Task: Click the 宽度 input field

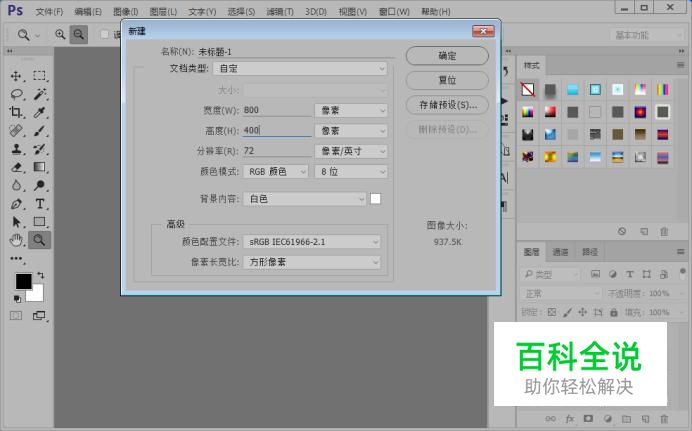Action: (x=277, y=110)
